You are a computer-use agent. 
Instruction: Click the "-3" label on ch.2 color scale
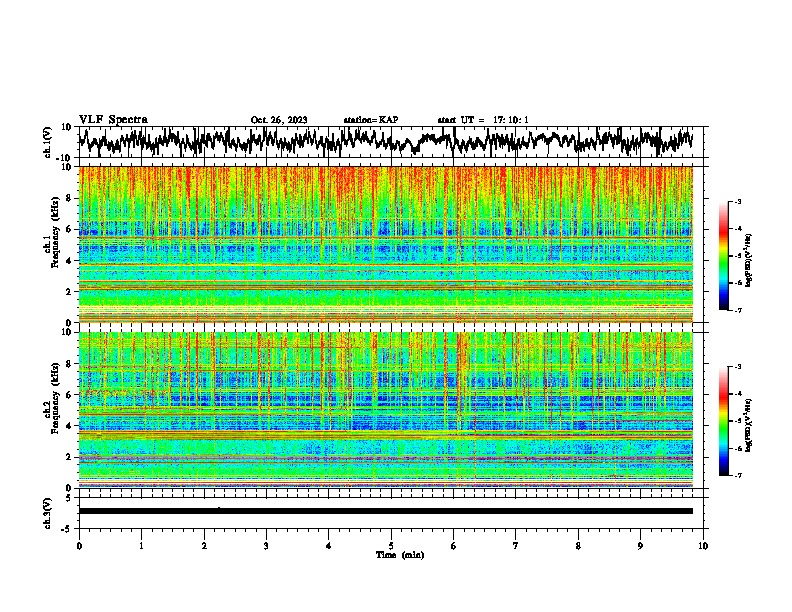pos(738,367)
